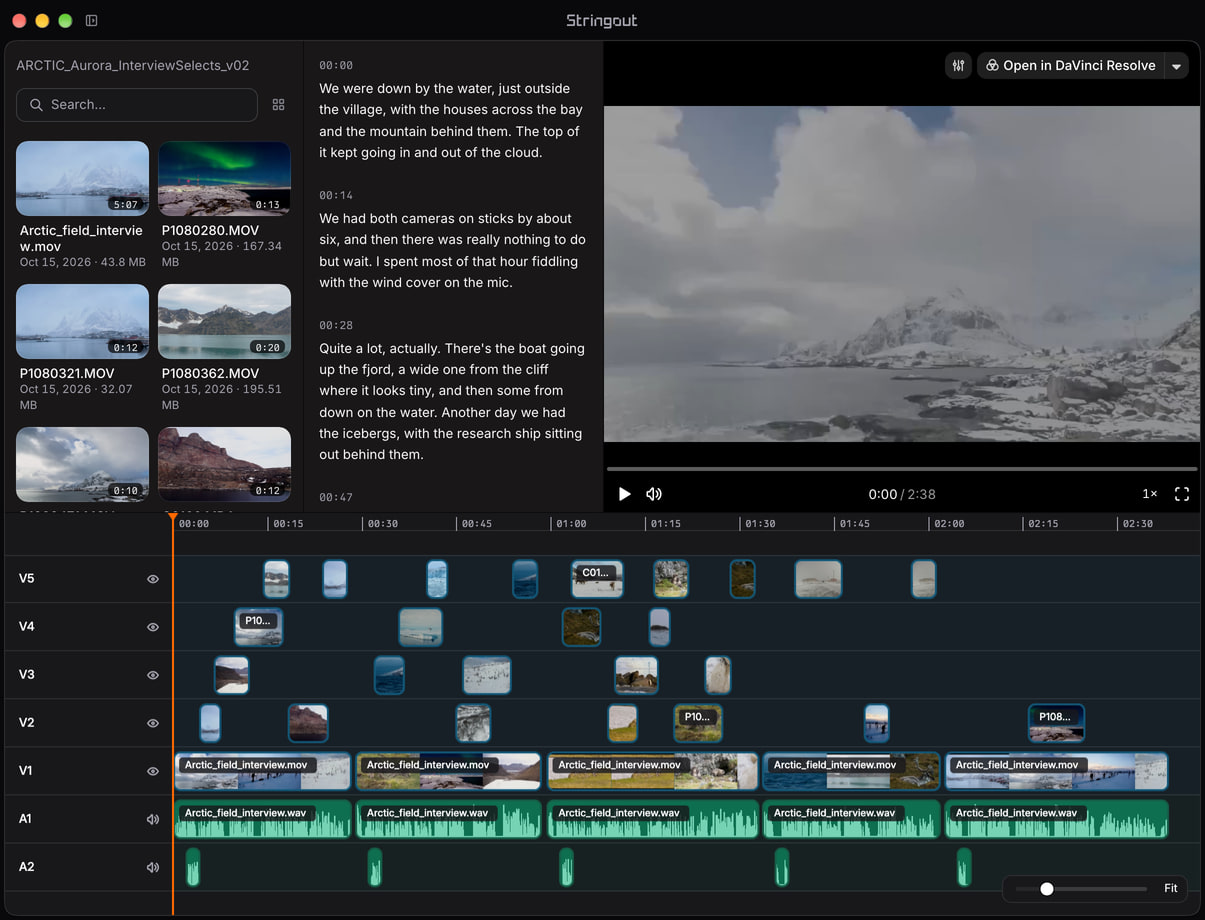Click the Fit zoom button

pyautogui.click(x=1170, y=888)
